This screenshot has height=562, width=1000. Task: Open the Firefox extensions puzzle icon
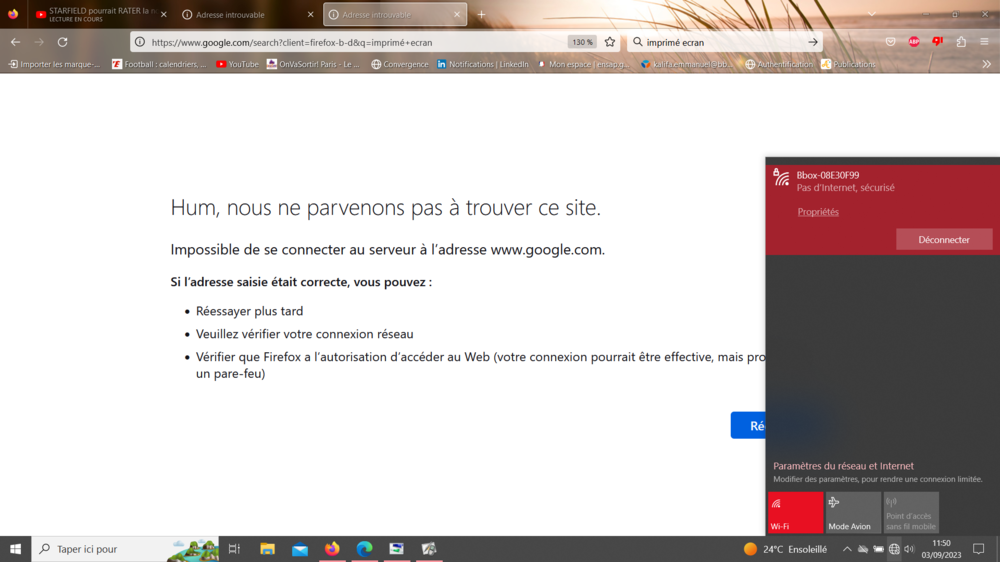pyautogui.click(x=961, y=42)
